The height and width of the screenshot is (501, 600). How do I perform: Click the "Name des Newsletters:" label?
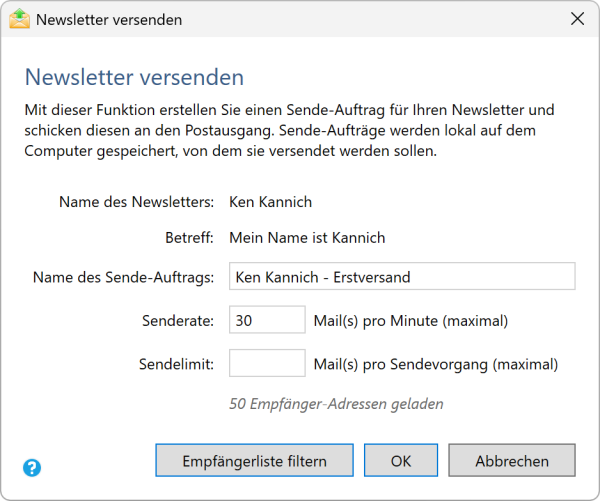(136, 202)
